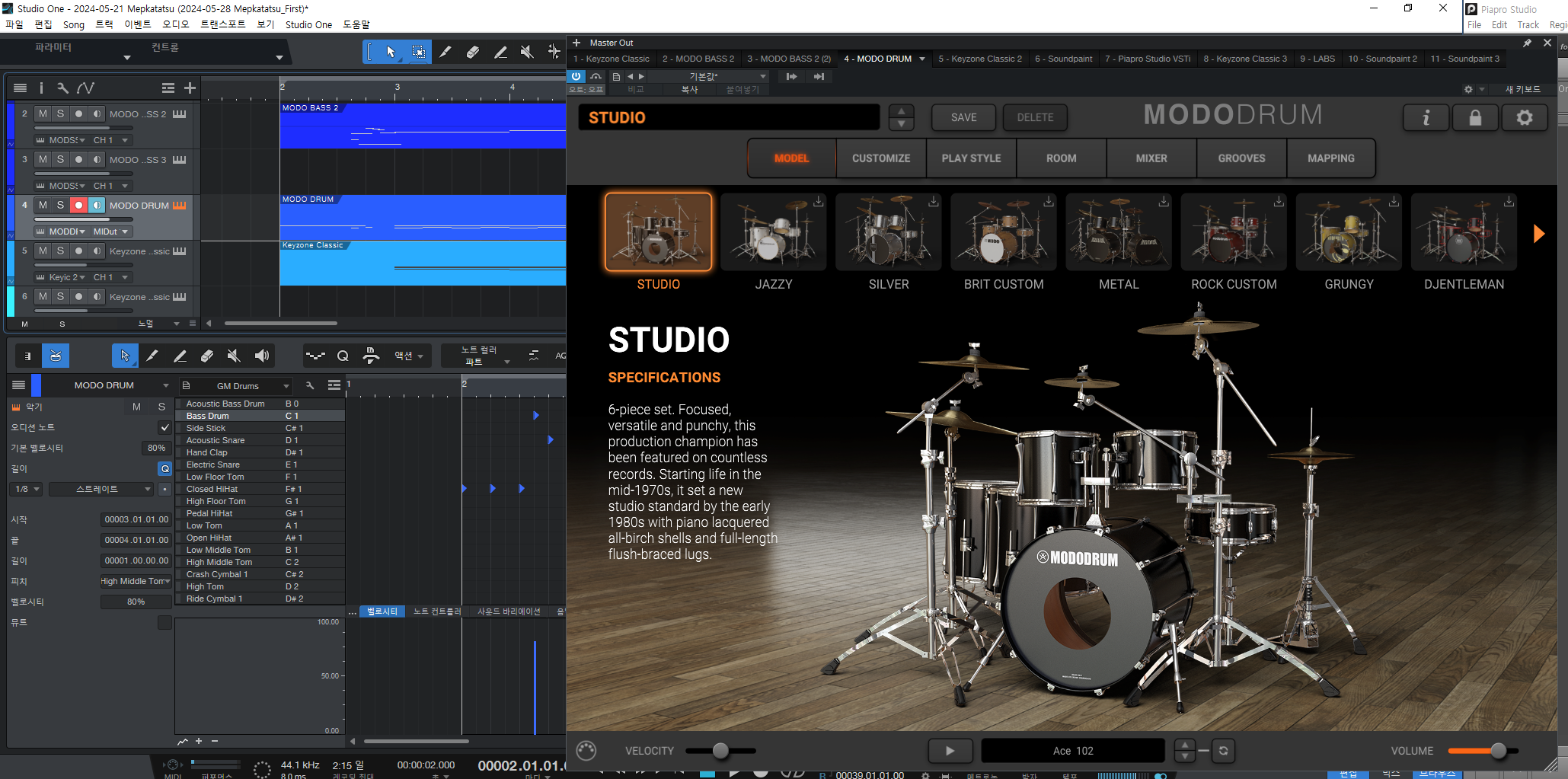1568x779 pixels.
Task: Adjust the VOLUME slider knob
Action: tap(1498, 751)
